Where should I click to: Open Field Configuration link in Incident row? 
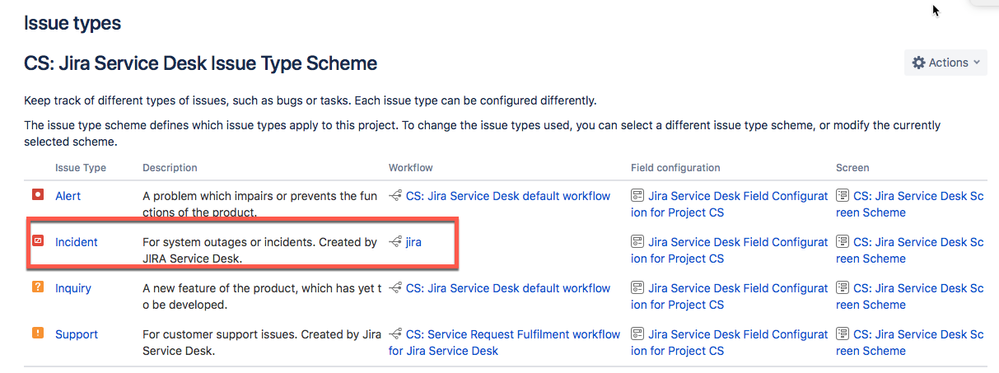point(730,250)
